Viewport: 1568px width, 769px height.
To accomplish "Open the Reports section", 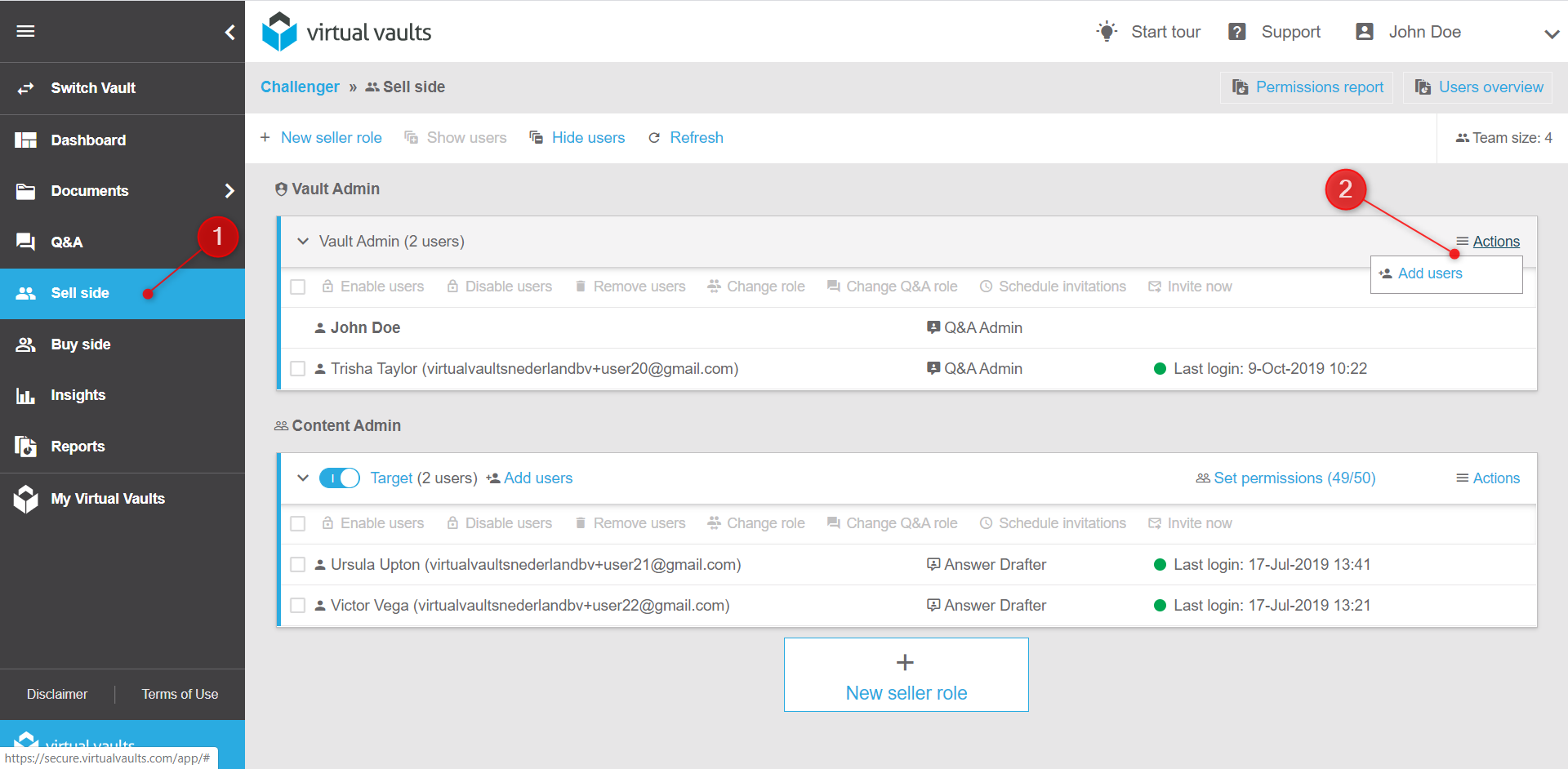I will (78, 446).
